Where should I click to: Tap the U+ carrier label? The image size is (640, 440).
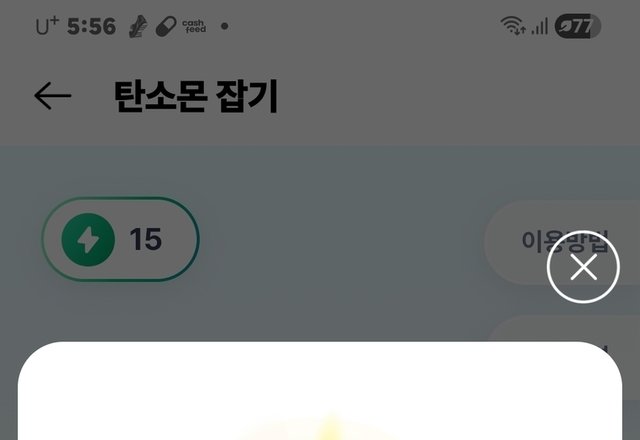pyautogui.click(x=47, y=26)
